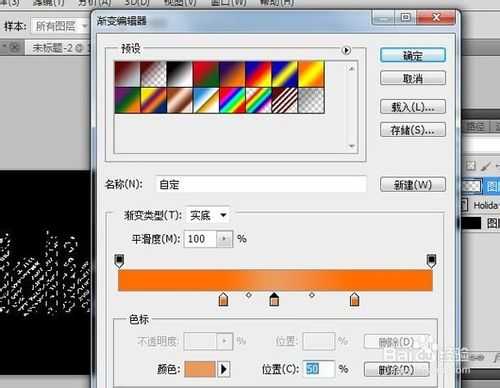This screenshot has height=388, width=500.
Task: Open the presets flyout menu arrow
Action: point(346,50)
